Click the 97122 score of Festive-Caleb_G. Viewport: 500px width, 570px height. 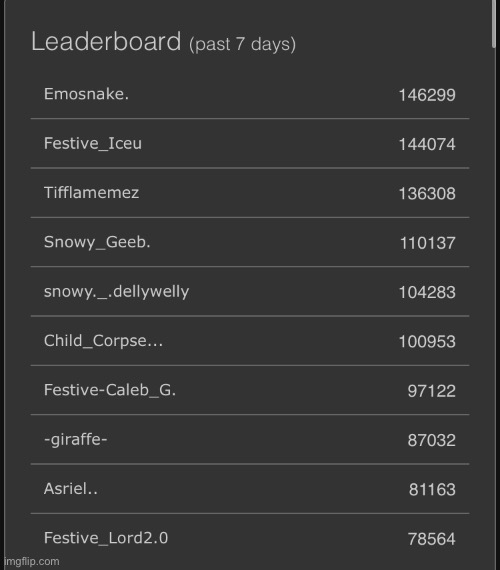(x=431, y=391)
